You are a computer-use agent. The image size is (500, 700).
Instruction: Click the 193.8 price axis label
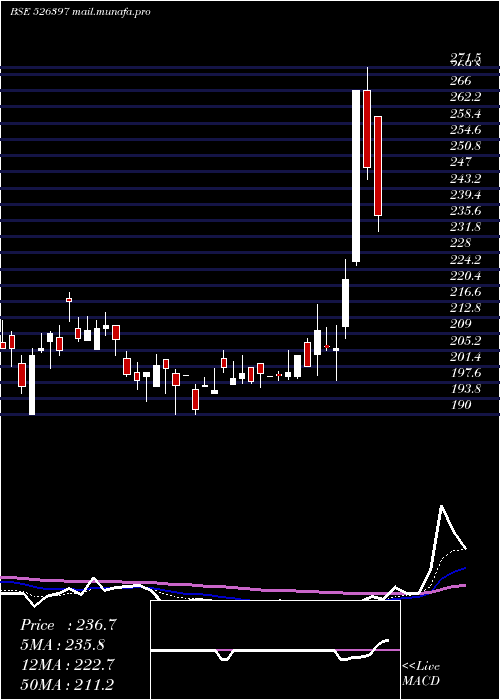(x=466, y=389)
